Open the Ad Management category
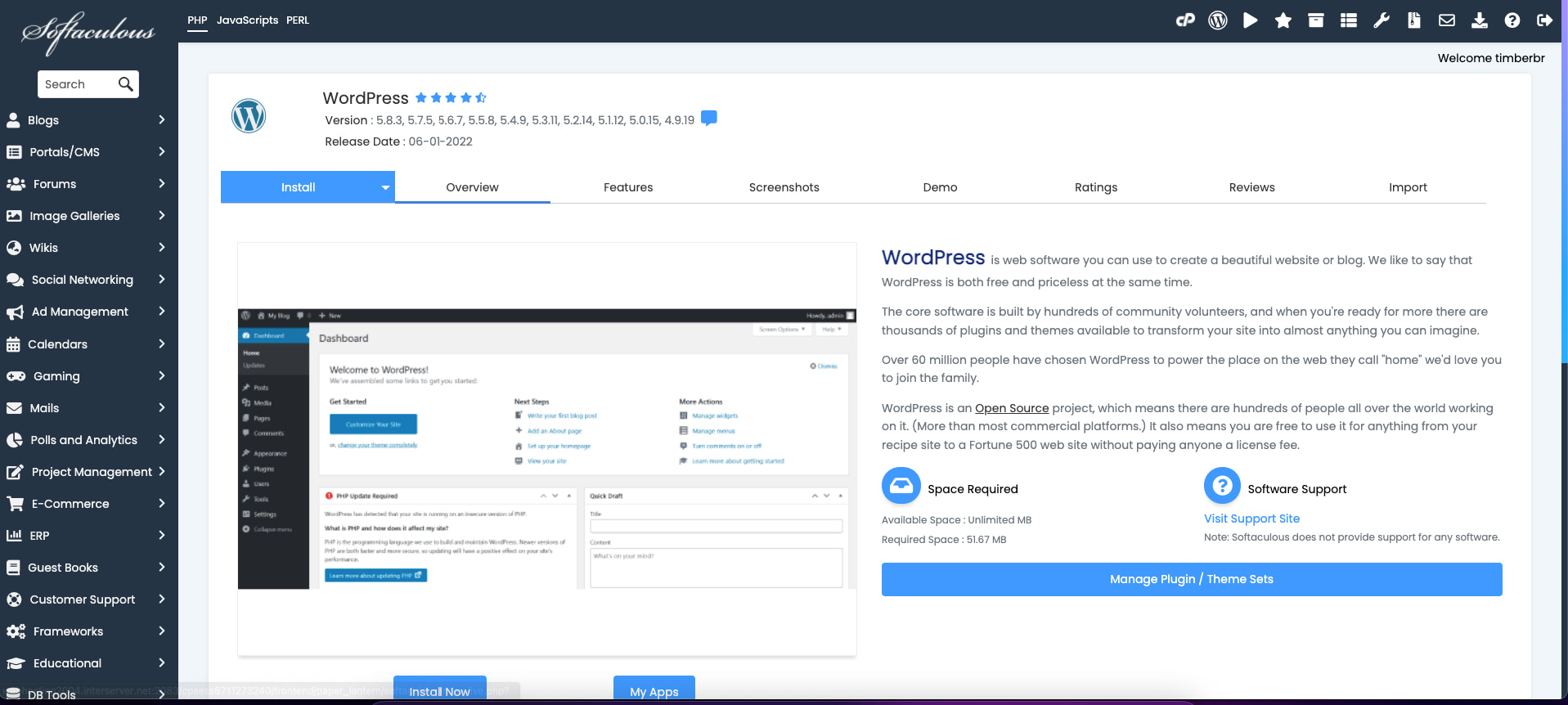Image resolution: width=1568 pixels, height=705 pixels. coord(88,312)
